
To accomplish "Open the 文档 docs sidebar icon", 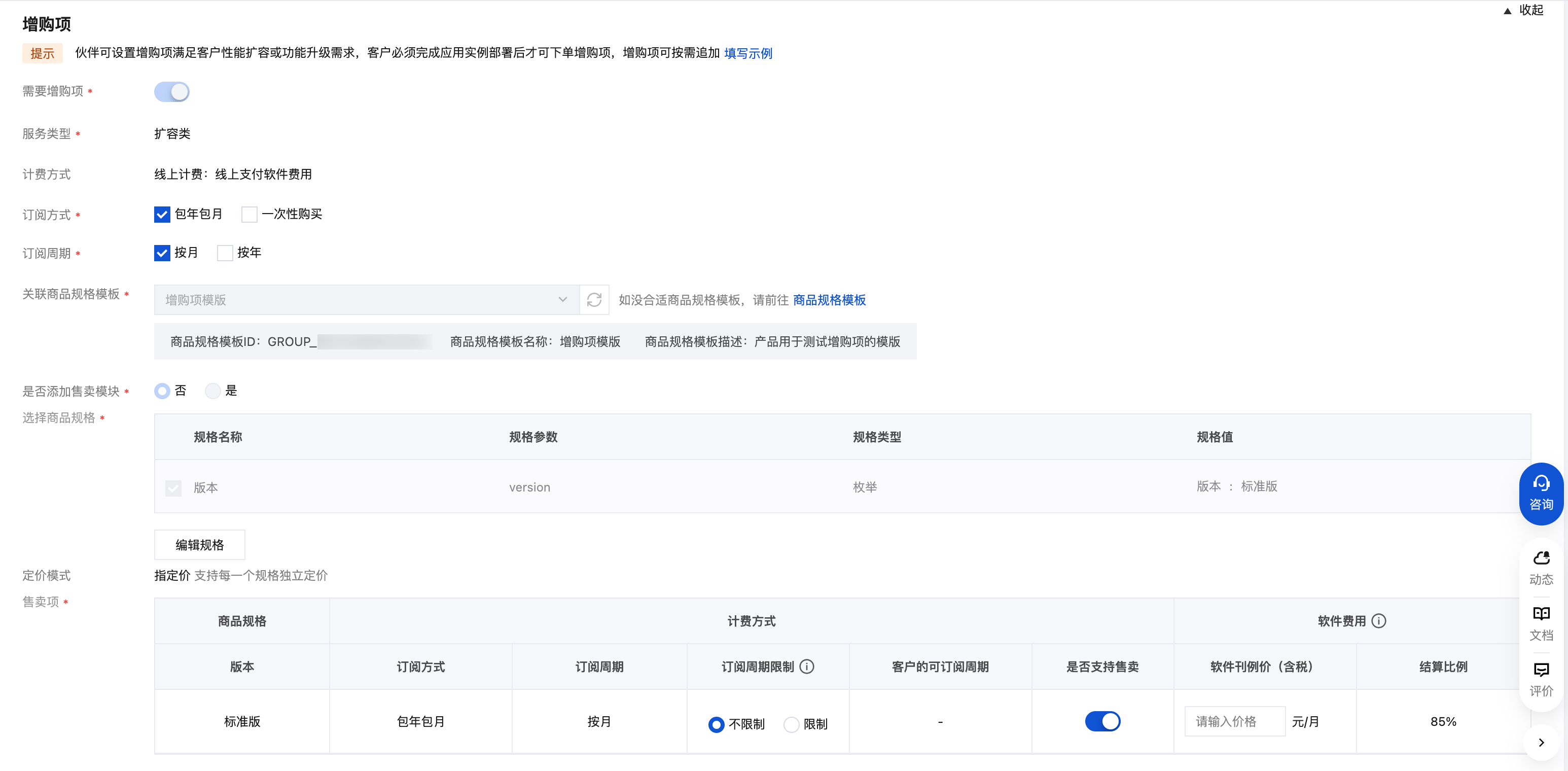I will coord(1541,623).
